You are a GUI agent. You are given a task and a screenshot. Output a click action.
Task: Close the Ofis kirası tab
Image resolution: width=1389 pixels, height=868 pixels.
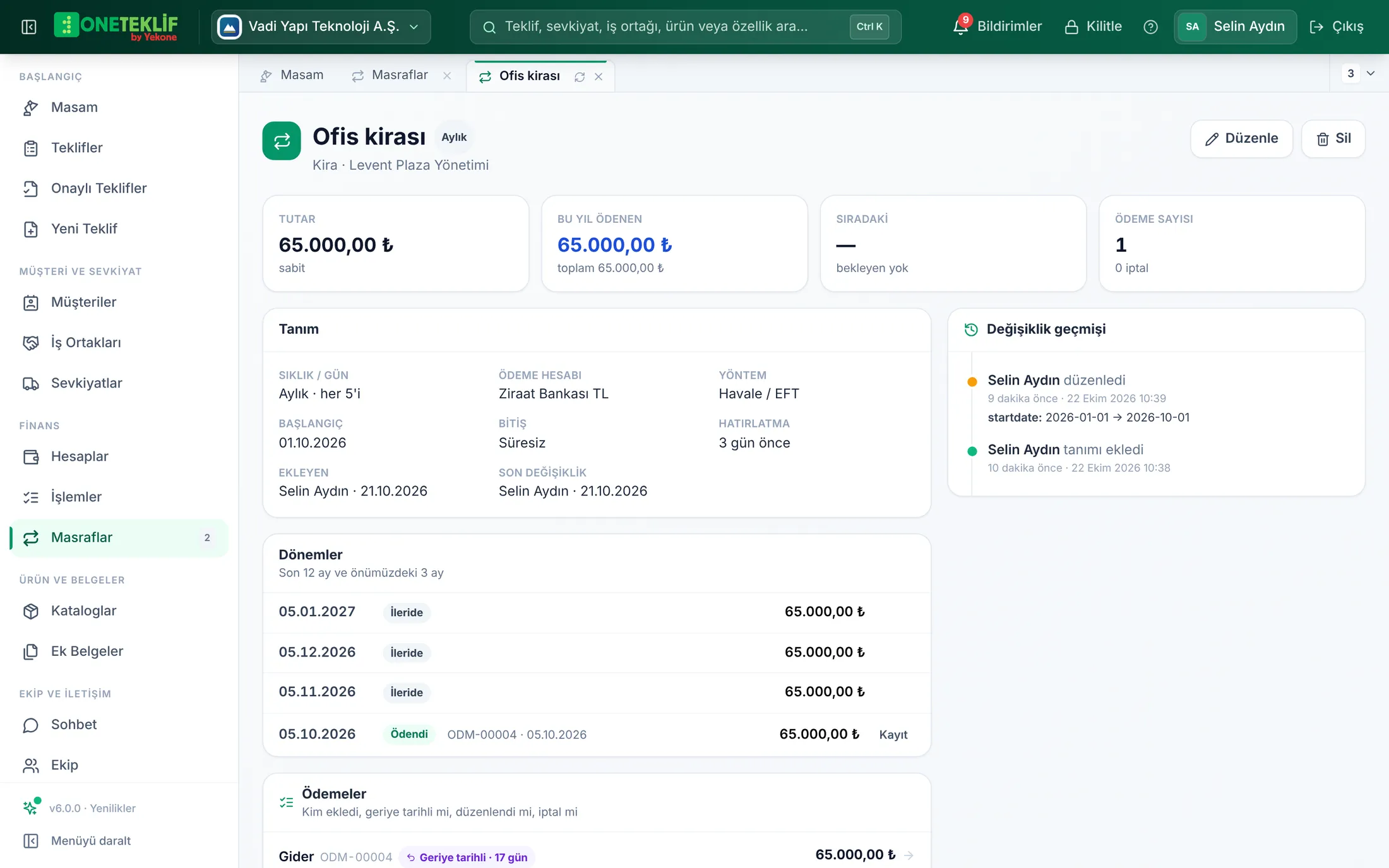tap(599, 76)
